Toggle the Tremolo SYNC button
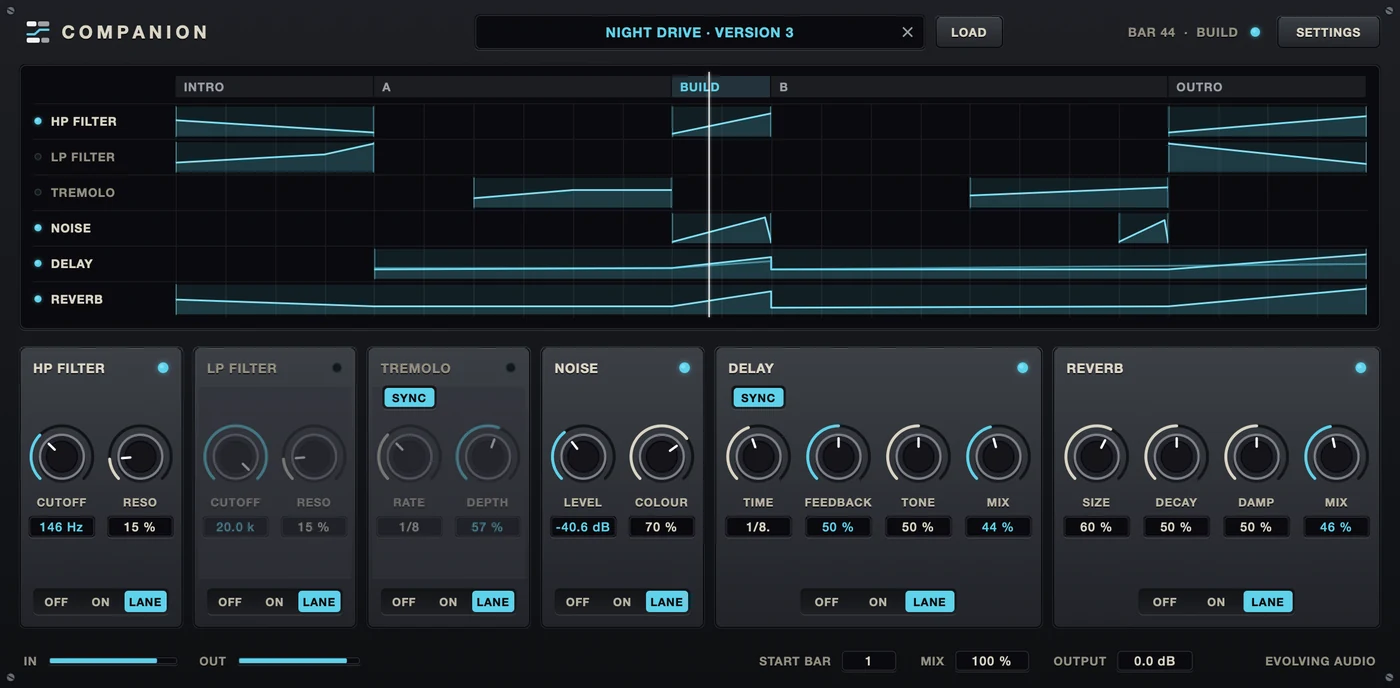Screen dimensions: 1400x688 (x=409, y=398)
